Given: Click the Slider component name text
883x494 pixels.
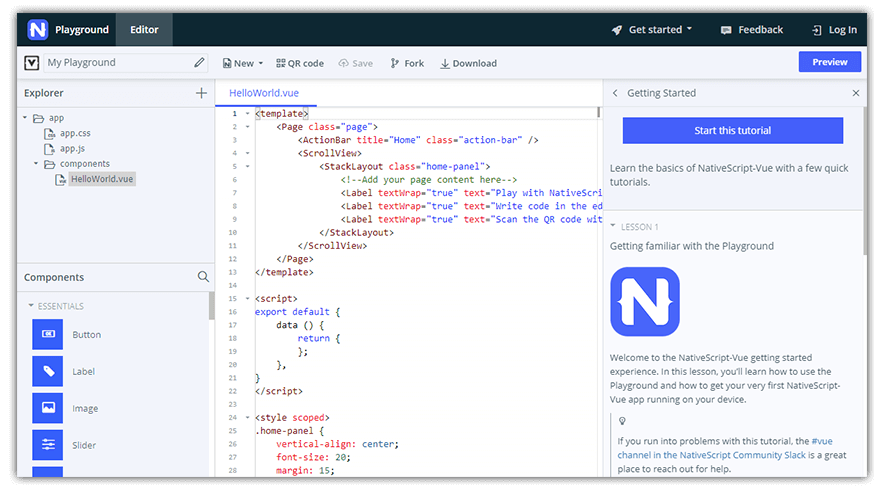Looking at the screenshot, I should (x=84, y=446).
